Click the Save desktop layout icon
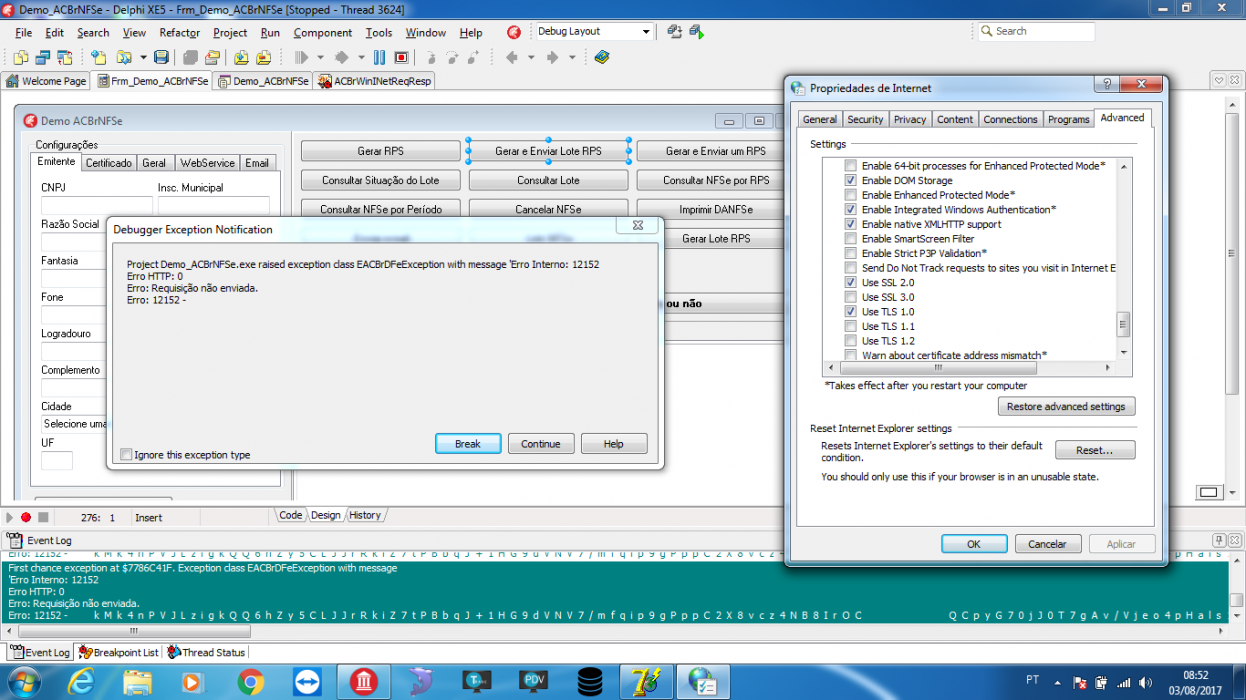The image size is (1246, 700). point(674,31)
